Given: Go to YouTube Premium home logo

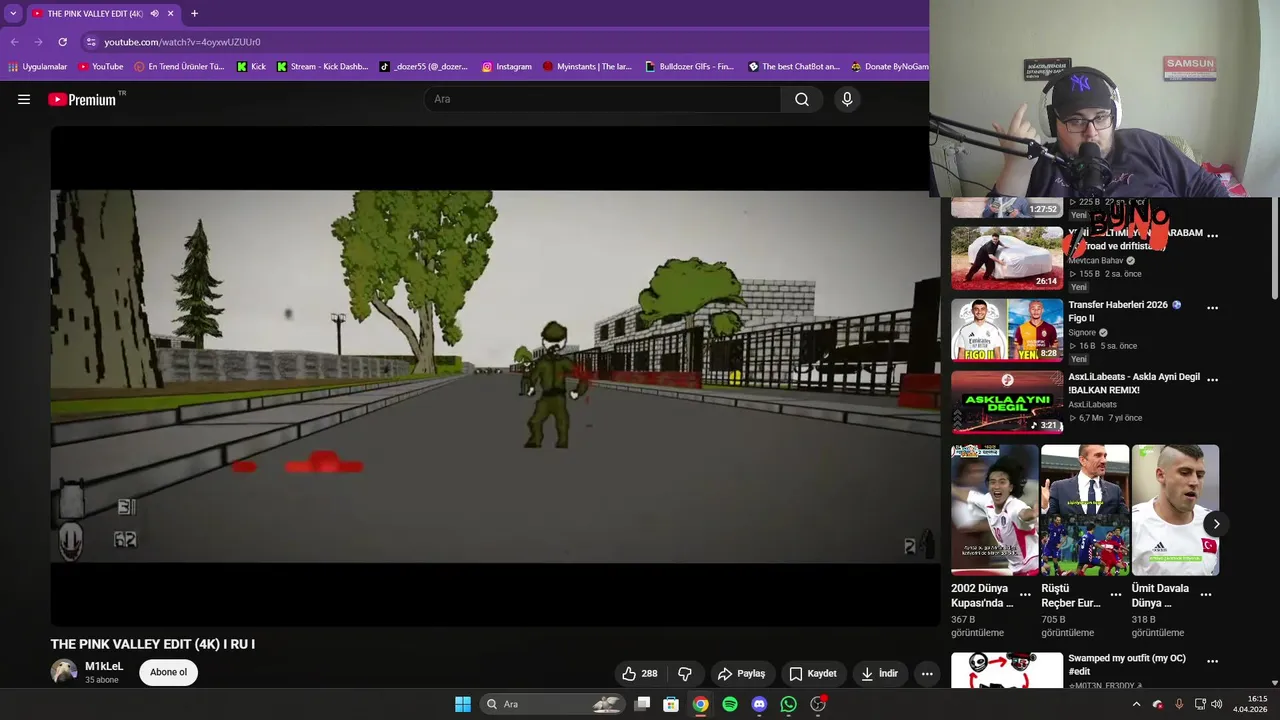Looking at the screenshot, I should pos(84,99).
